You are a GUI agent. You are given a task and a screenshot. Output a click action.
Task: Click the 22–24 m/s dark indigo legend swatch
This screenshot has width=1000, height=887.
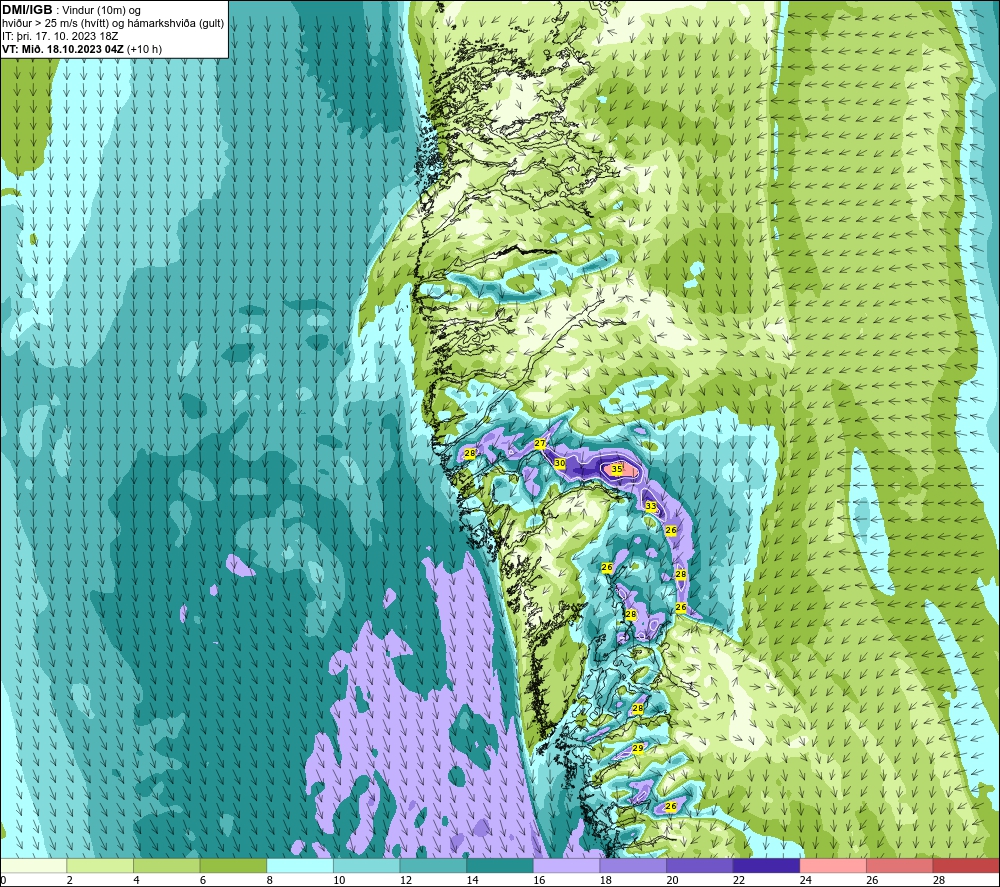coord(767,866)
